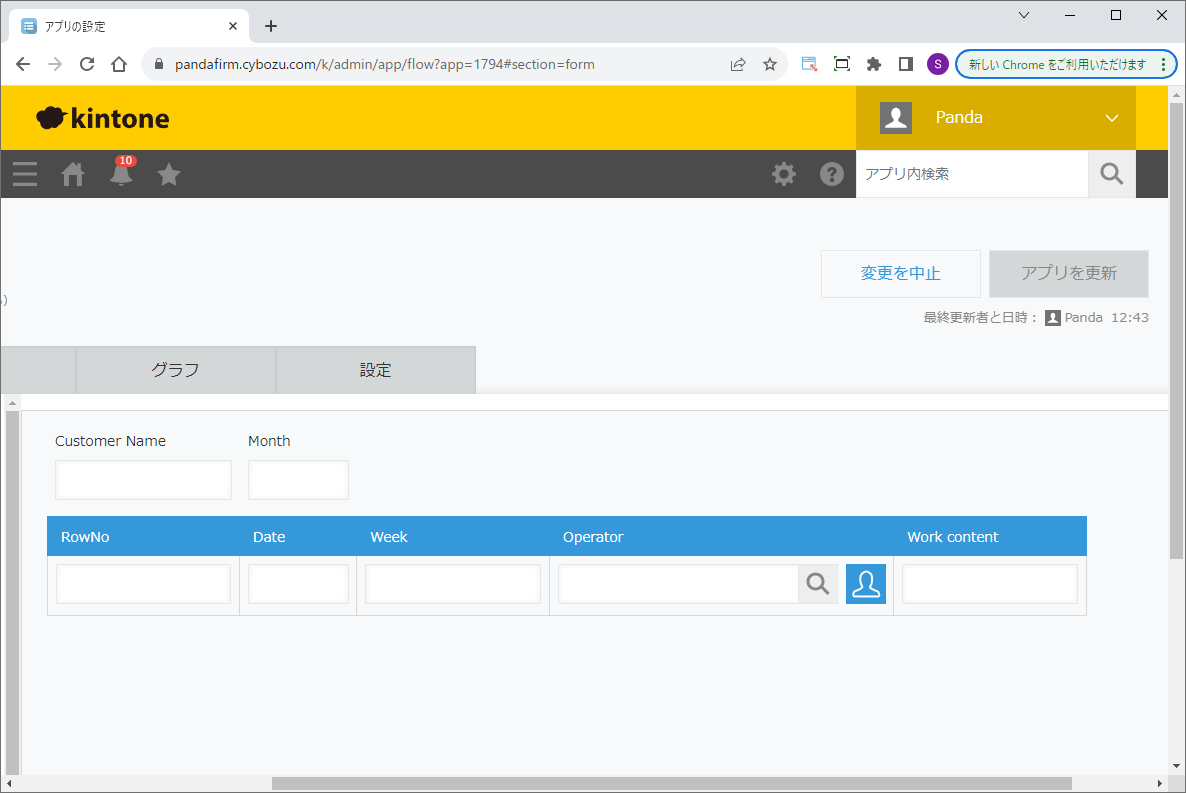The width and height of the screenshot is (1186, 793).
Task: Click the アプリ内検索 search box
Action: coord(971,174)
